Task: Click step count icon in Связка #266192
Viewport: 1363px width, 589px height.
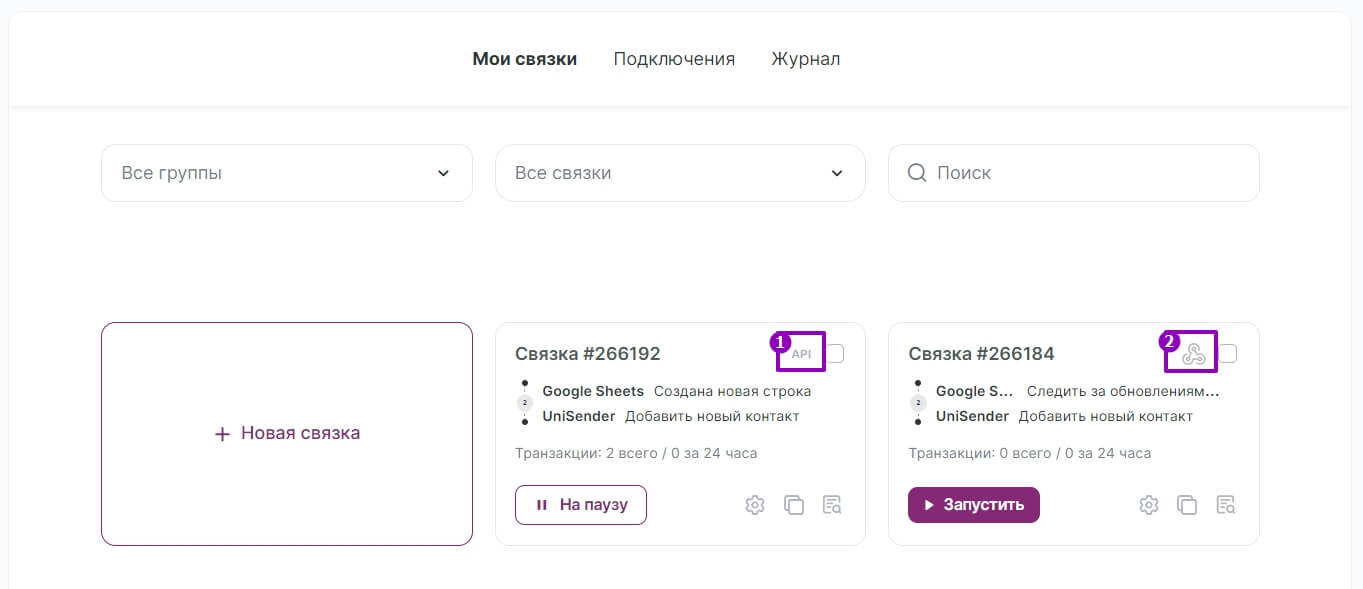Action: 525,403
